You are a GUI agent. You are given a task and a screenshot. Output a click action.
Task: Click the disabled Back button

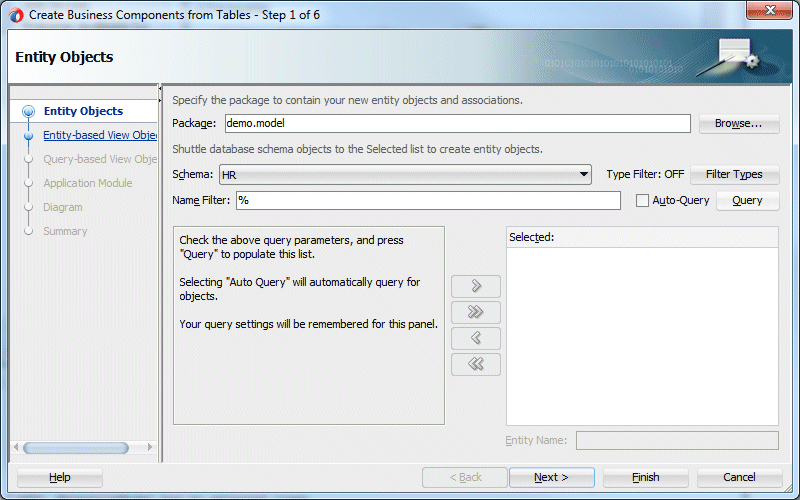pyautogui.click(x=465, y=478)
